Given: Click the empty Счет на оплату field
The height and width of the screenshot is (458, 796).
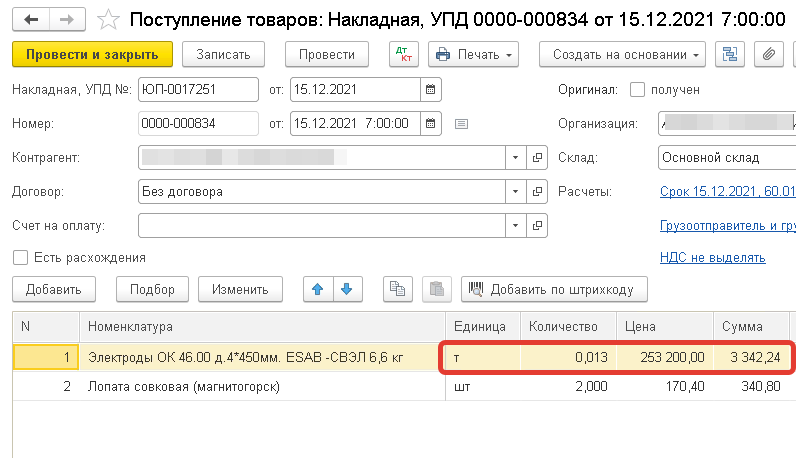Looking at the screenshot, I should click(322, 225).
